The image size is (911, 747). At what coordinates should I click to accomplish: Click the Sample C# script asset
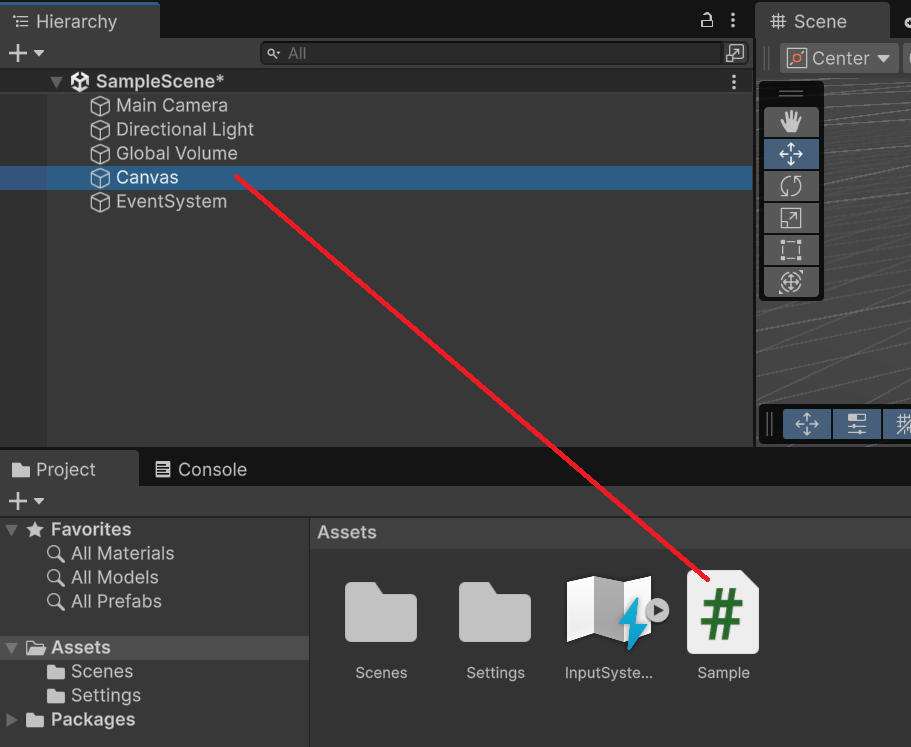[722, 613]
